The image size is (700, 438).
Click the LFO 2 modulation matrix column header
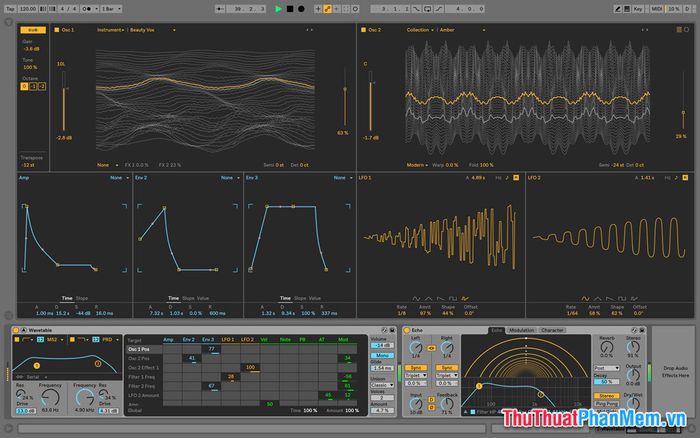(x=247, y=340)
